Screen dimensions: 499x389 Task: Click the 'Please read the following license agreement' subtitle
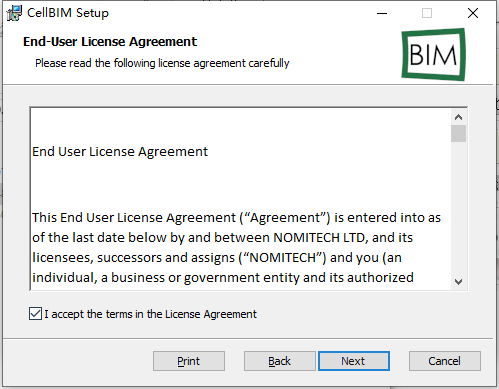pos(162,63)
